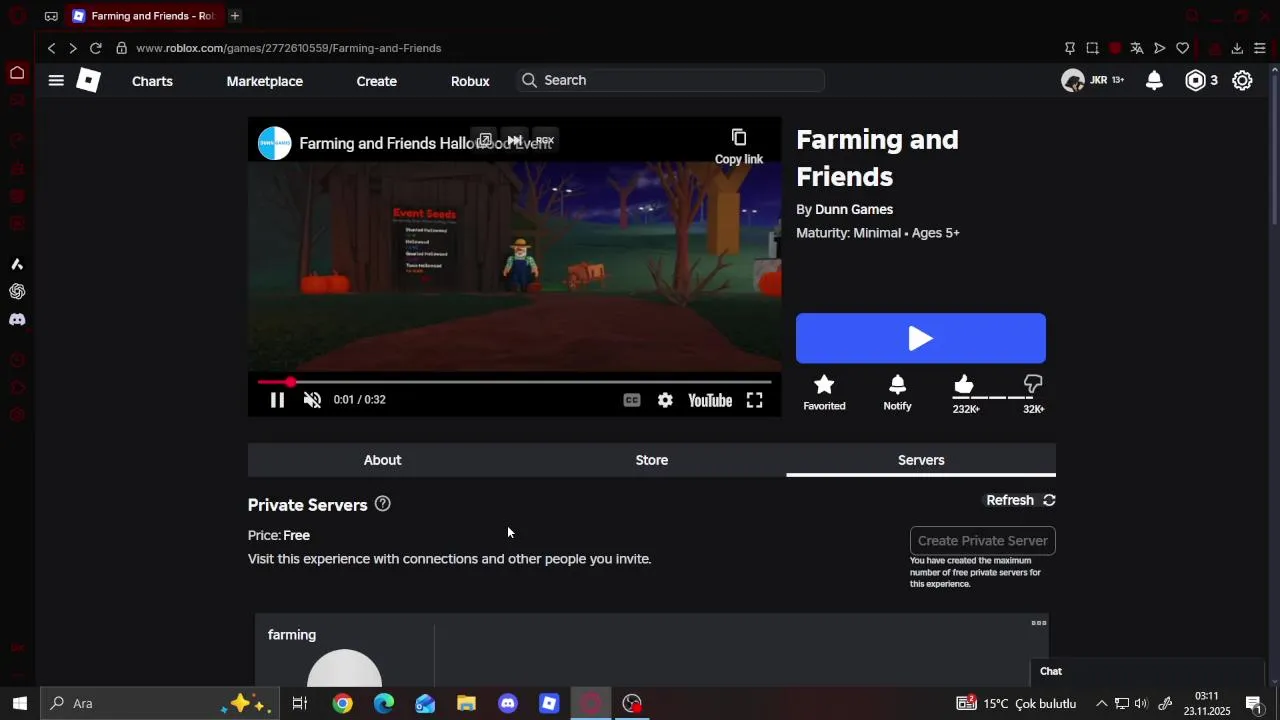Go forward in browser history
Screen dimensions: 1280x720
click(x=73, y=48)
